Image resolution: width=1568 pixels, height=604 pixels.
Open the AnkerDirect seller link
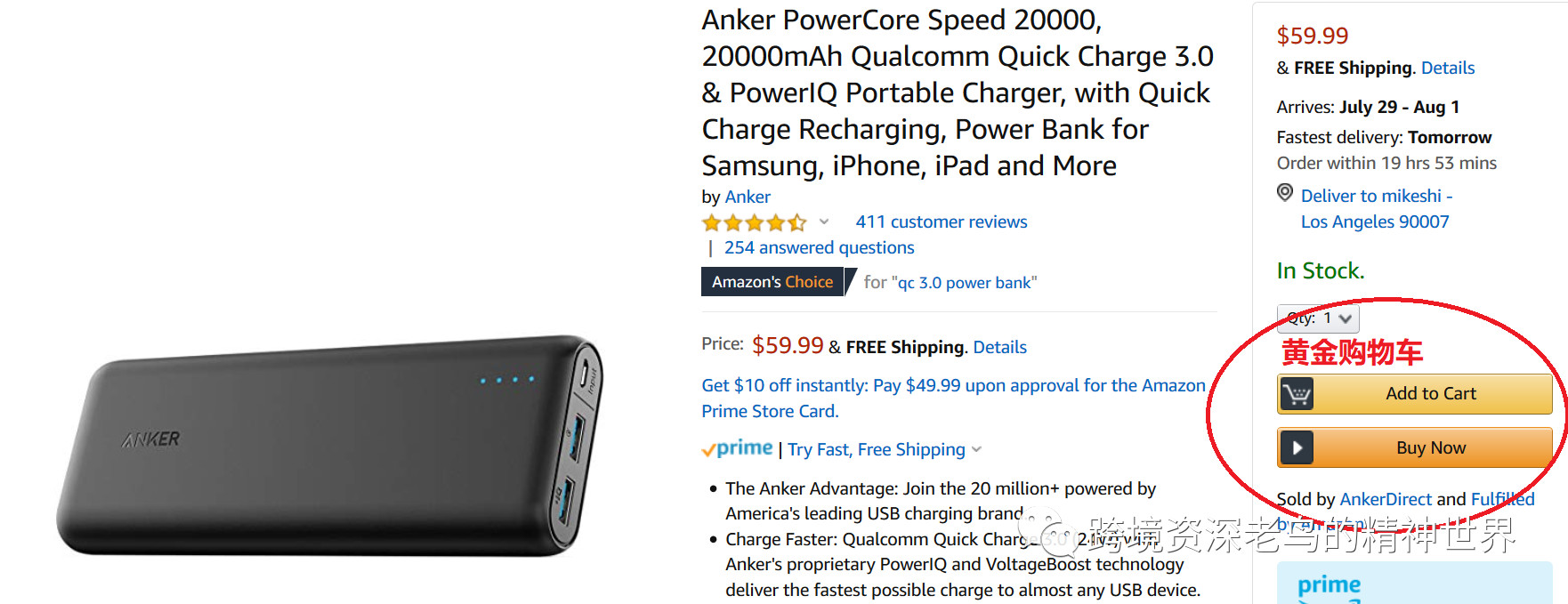click(1386, 499)
